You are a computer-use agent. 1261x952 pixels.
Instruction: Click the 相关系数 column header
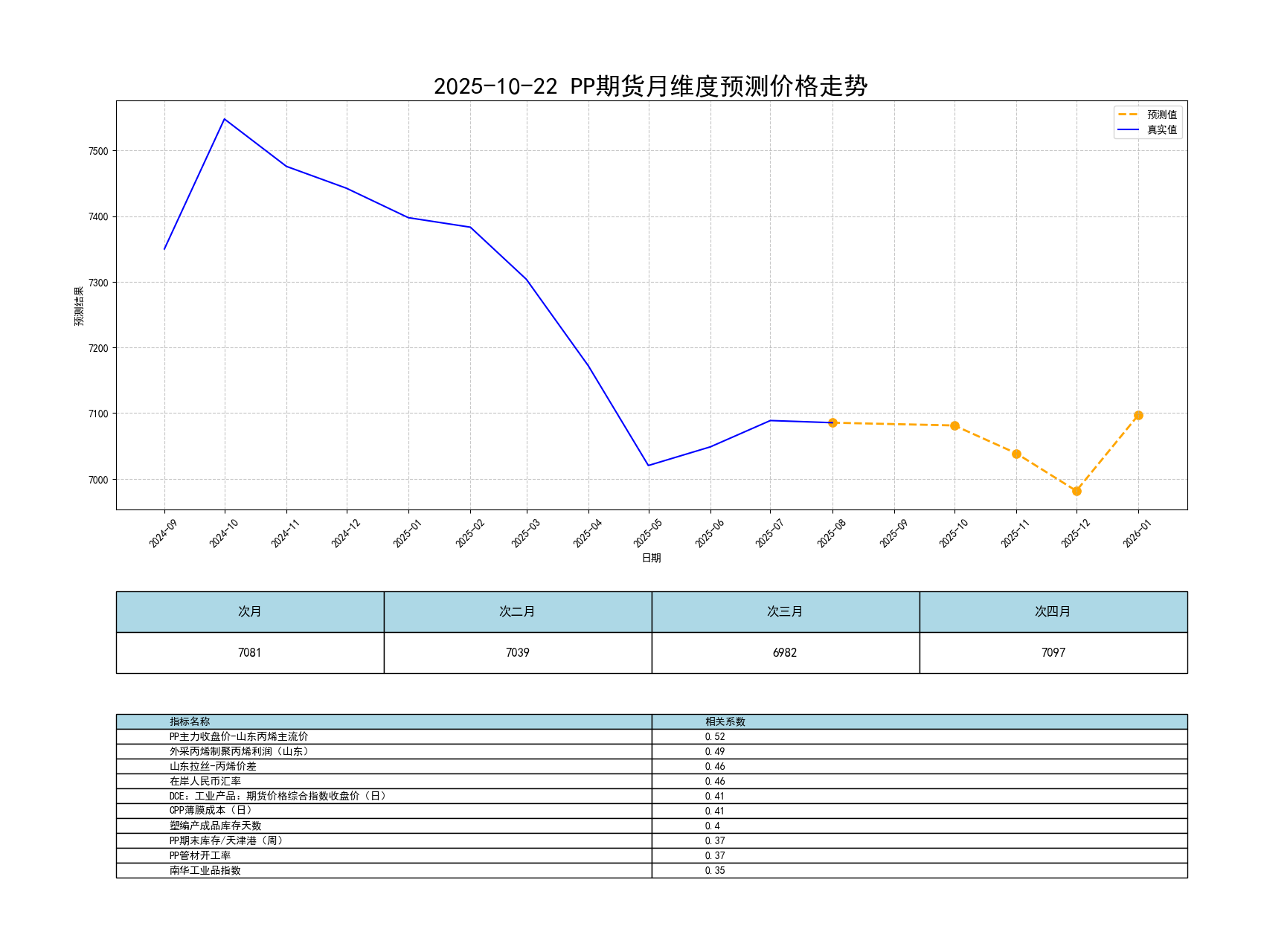725,721
